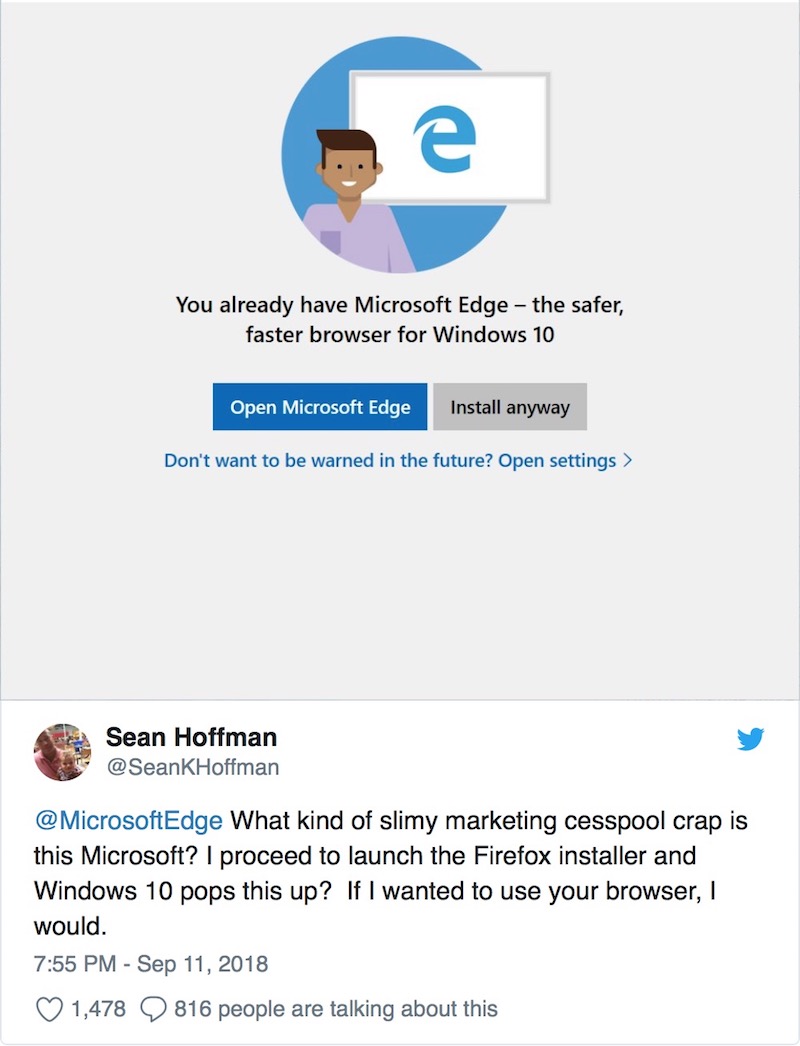Click the 'You already have Microsoft Edge' heading

click(400, 319)
